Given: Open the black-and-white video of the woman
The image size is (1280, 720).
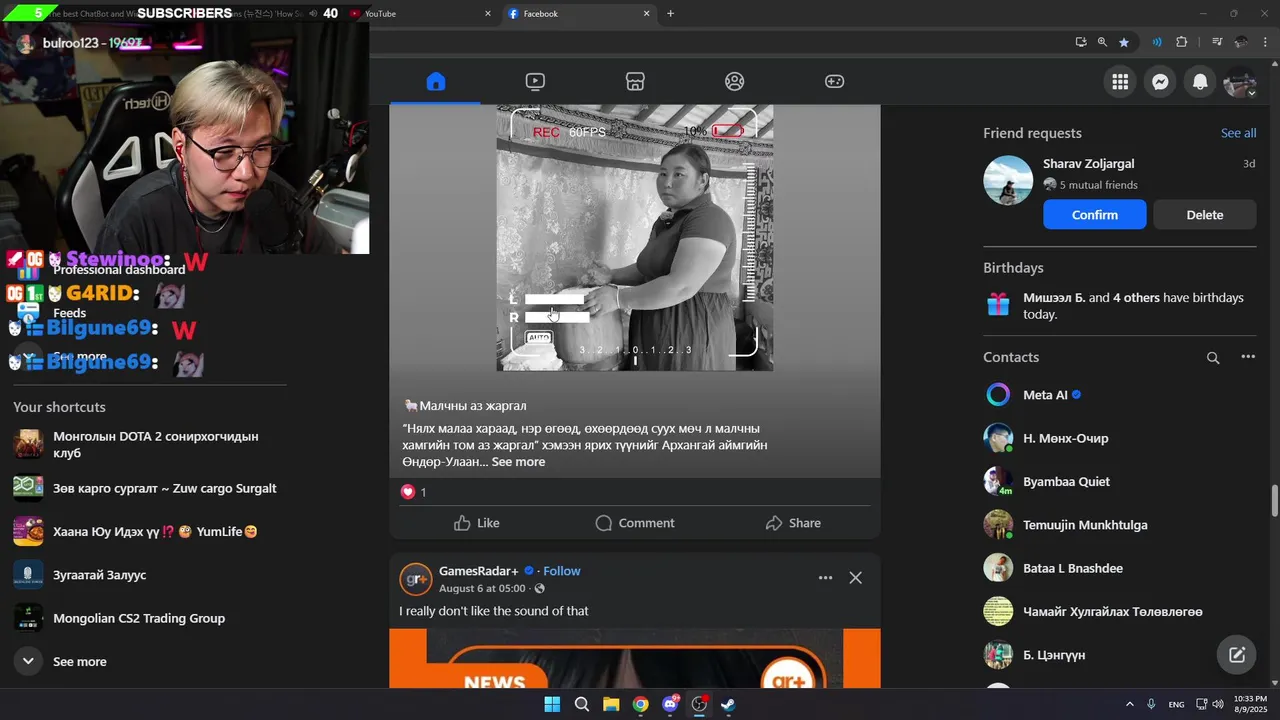Looking at the screenshot, I should click(635, 238).
